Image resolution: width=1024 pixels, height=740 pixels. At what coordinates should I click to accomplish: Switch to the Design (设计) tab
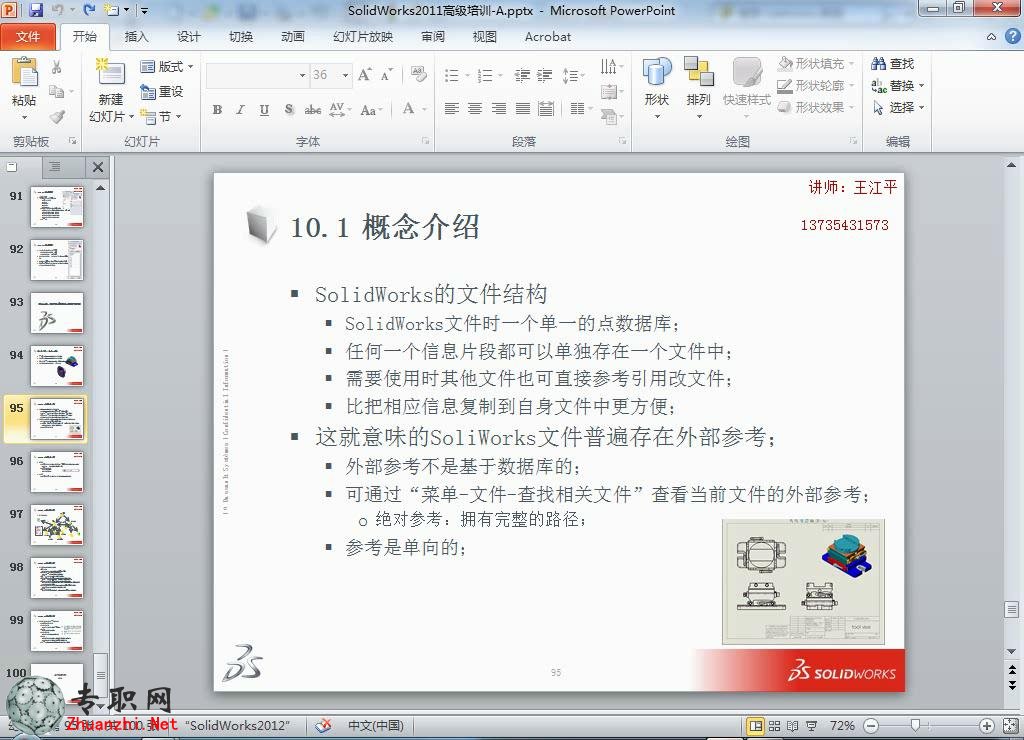pos(189,37)
